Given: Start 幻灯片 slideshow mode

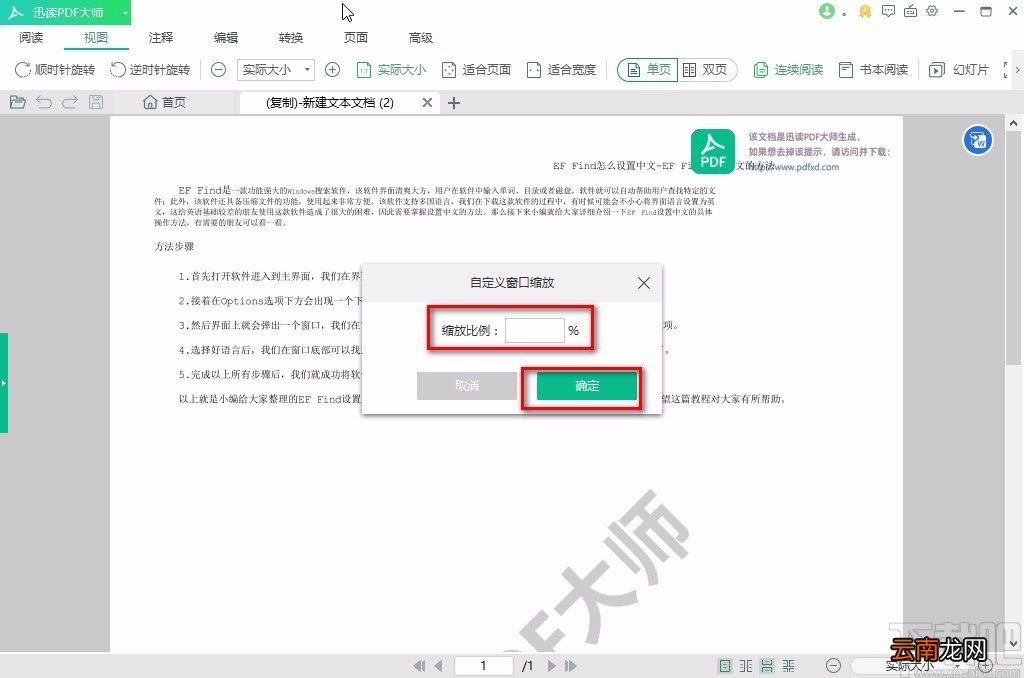Looking at the screenshot, I should 959,70.
